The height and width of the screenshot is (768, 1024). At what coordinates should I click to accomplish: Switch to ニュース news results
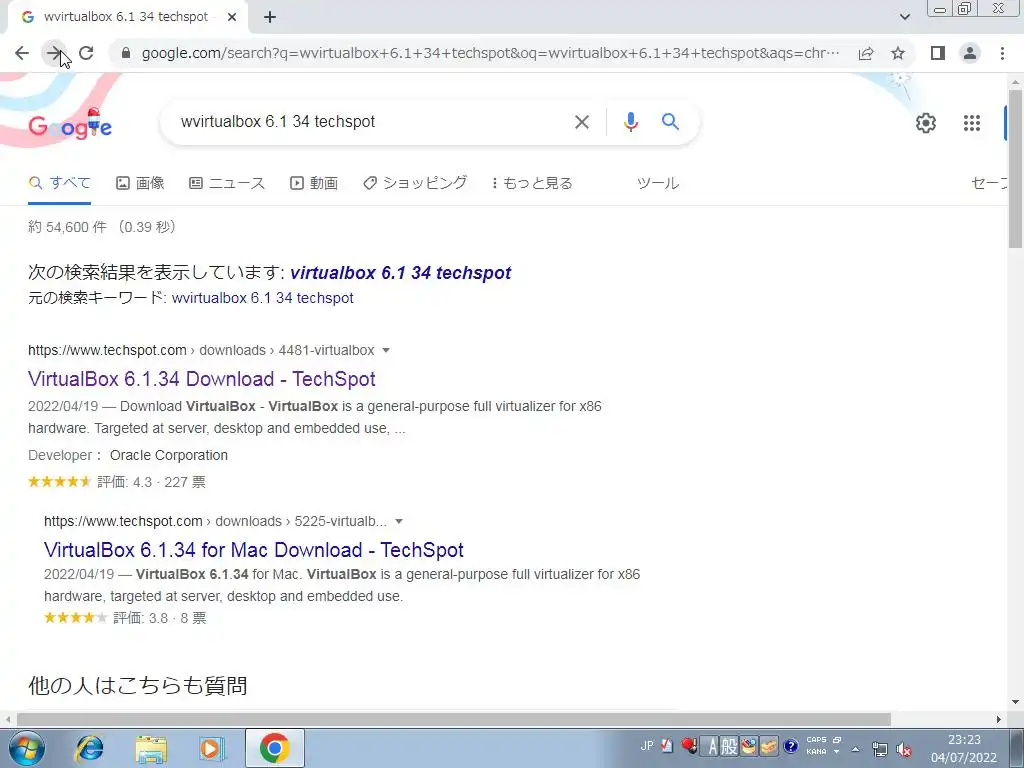click(x=227, y=183)
